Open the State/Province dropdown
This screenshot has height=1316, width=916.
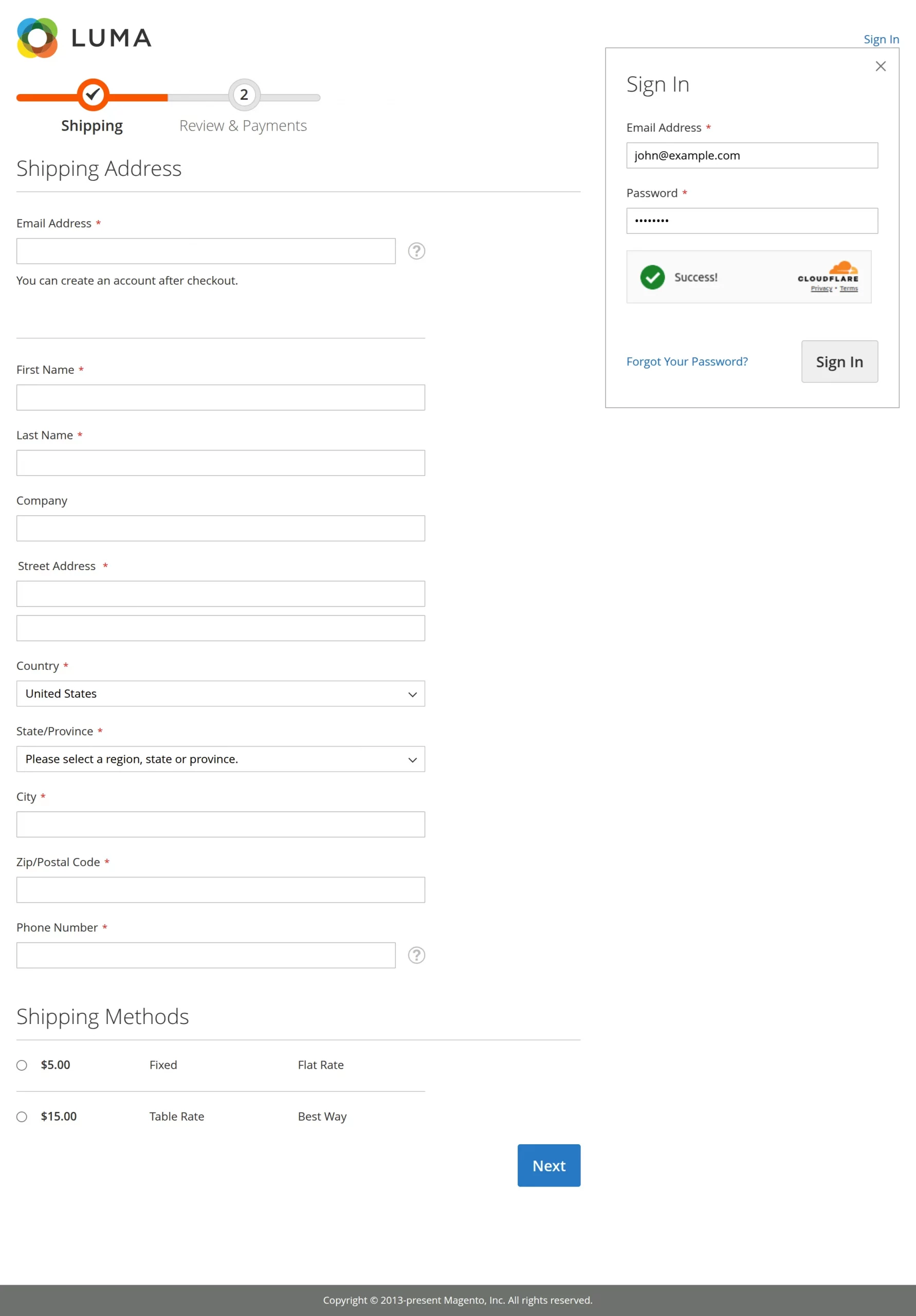[x=220, y=759]
